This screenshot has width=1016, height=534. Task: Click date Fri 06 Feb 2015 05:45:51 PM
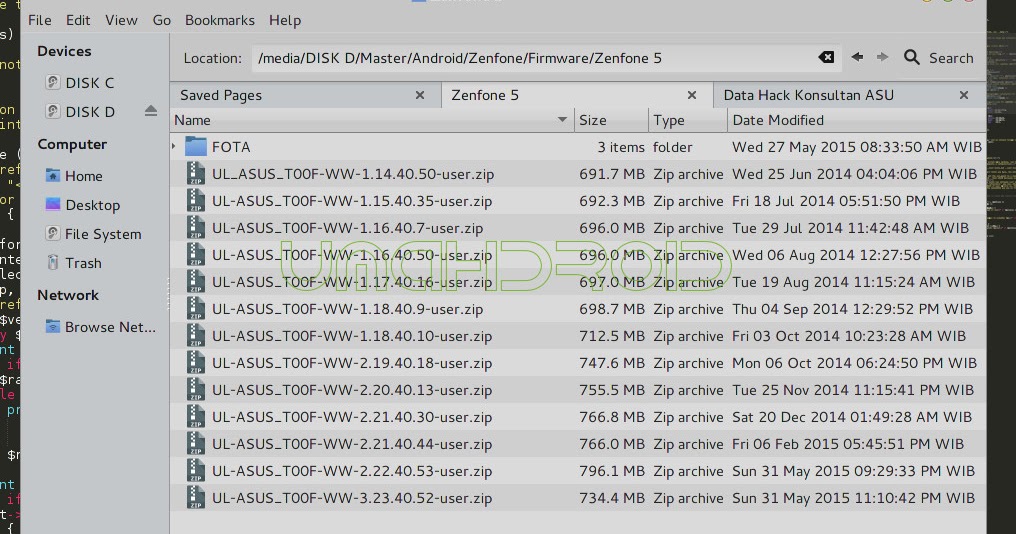tap(848, 444)
